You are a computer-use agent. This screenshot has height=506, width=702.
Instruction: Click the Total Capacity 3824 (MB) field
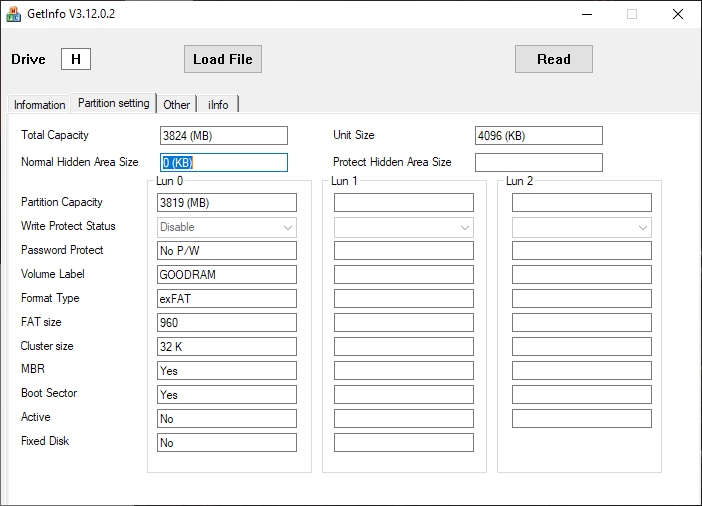[x=223, y=136]
